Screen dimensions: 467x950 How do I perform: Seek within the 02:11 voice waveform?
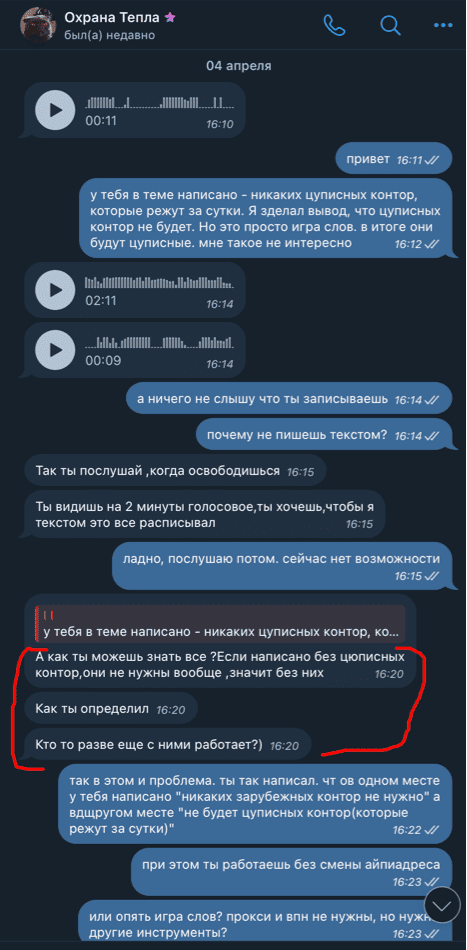pos(159,282)
